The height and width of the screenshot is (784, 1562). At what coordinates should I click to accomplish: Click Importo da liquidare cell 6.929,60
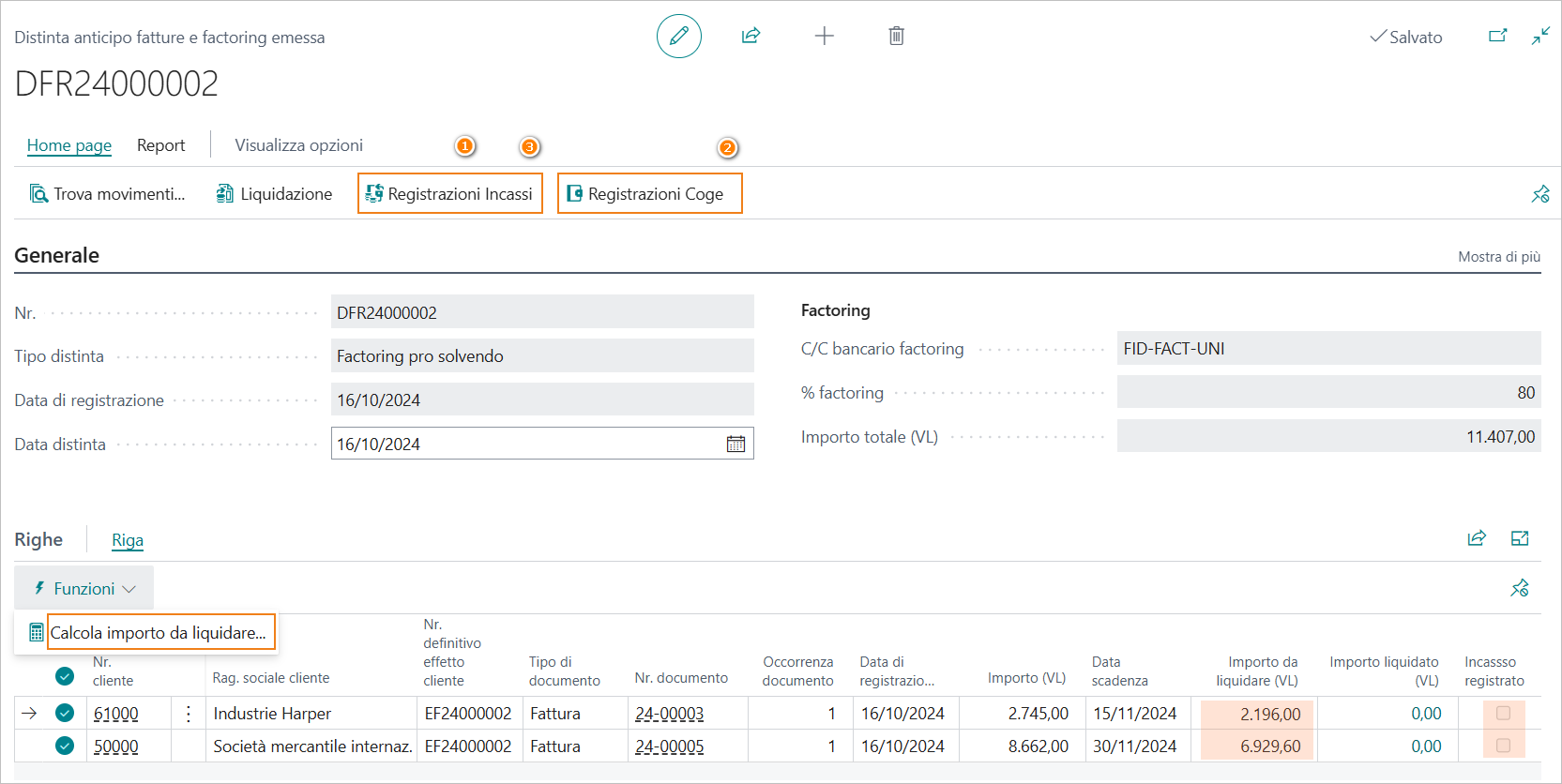(x=1257, y=746)
